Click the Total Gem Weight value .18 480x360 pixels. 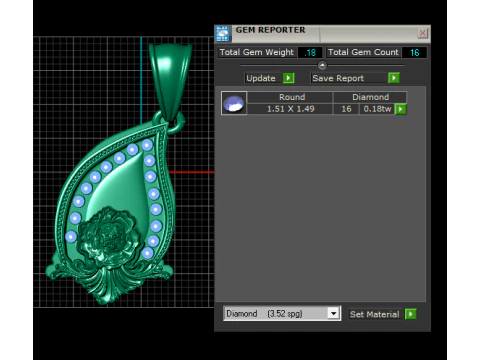tap(310, 52)
